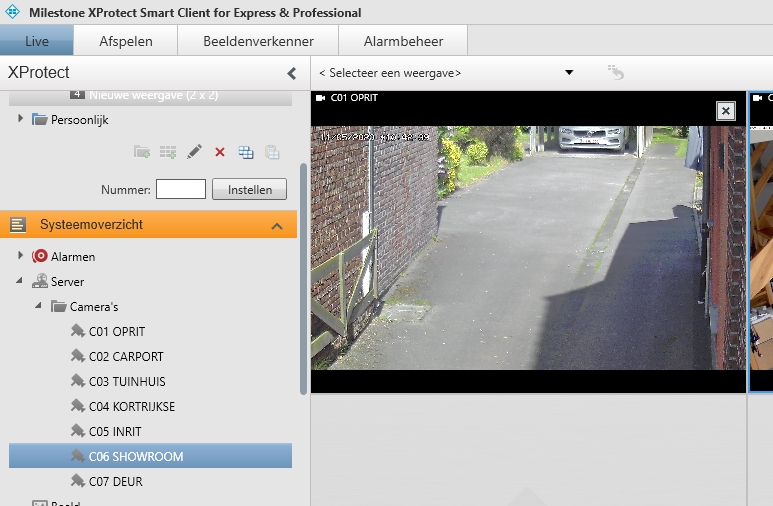Viewport: 773px width, 506px height.
Task: Click the Instellen button
Action: tap(249, 189)
